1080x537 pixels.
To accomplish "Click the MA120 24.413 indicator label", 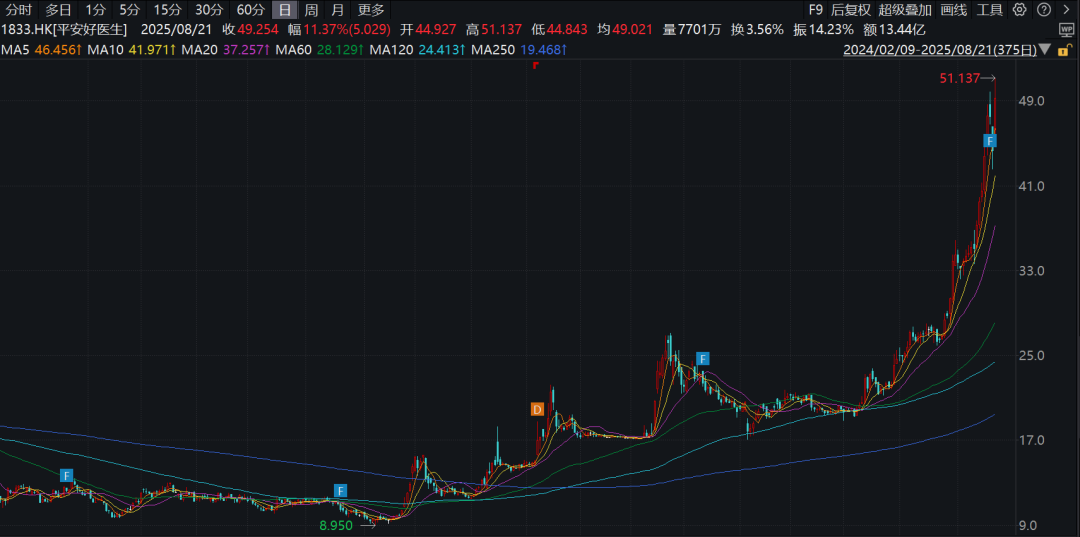I will pyautogui.click(x=419, y=50).
